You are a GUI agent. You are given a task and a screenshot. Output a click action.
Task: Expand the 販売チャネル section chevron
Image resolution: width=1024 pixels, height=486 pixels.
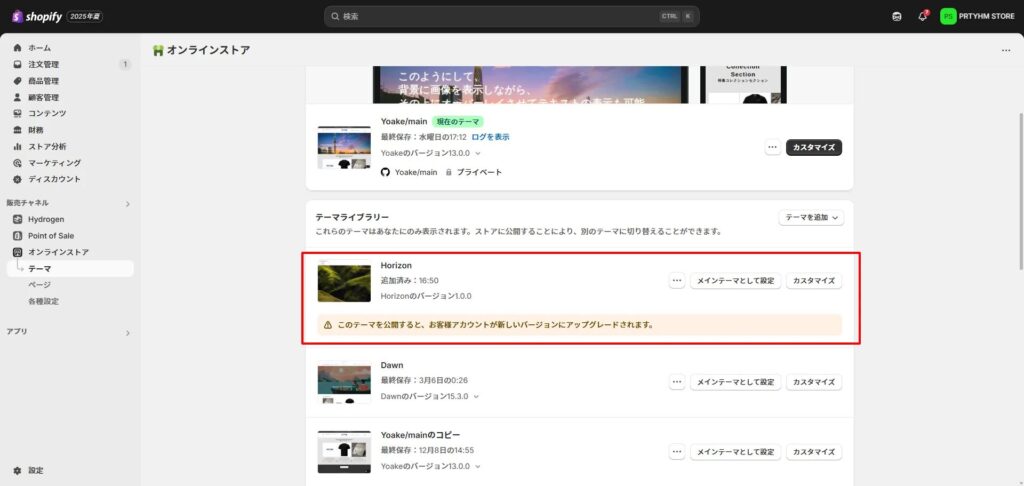tap(127, 204)
